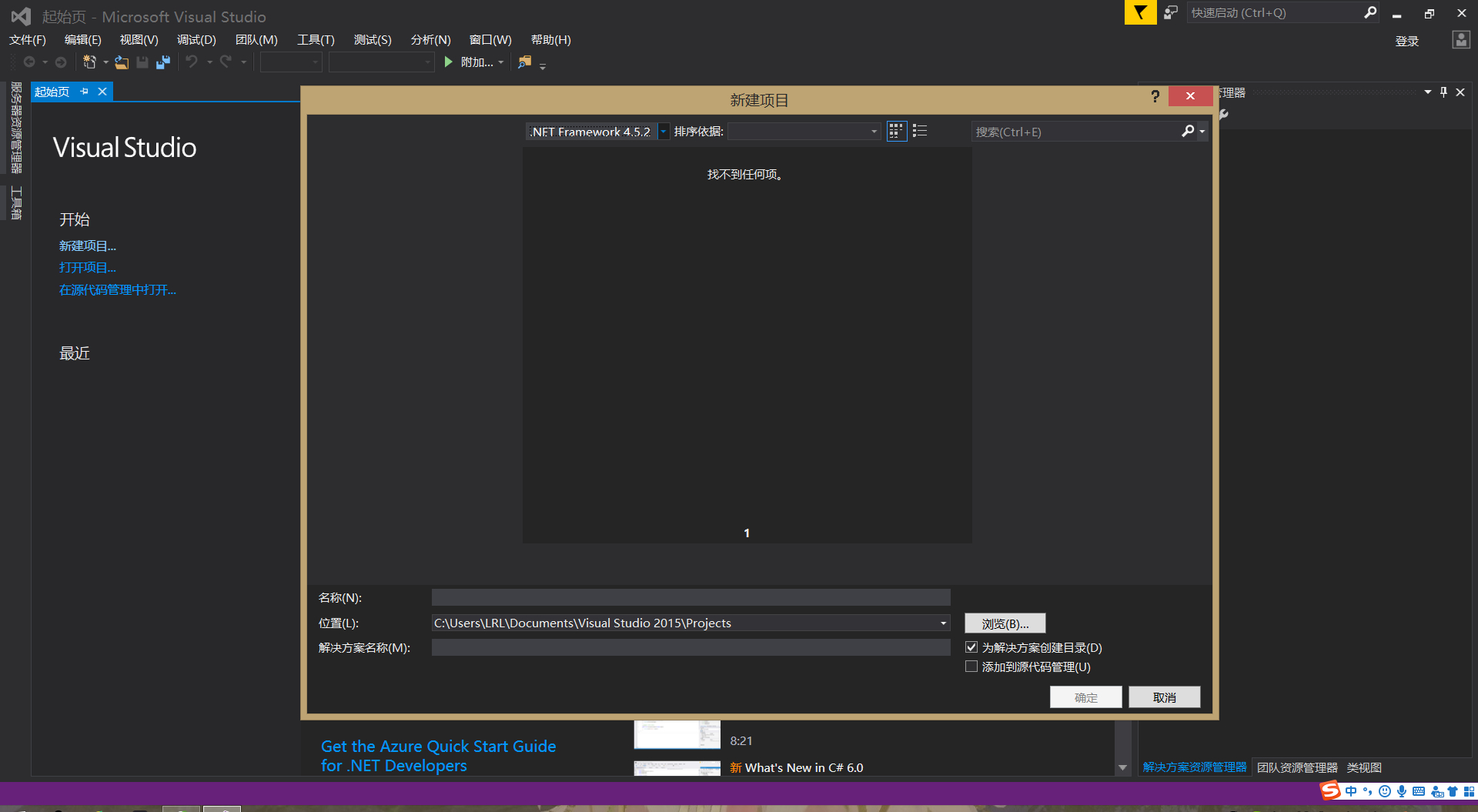Click the 新建项目... link on start page
Viewport: 1478px width, 812px height.
88,246
